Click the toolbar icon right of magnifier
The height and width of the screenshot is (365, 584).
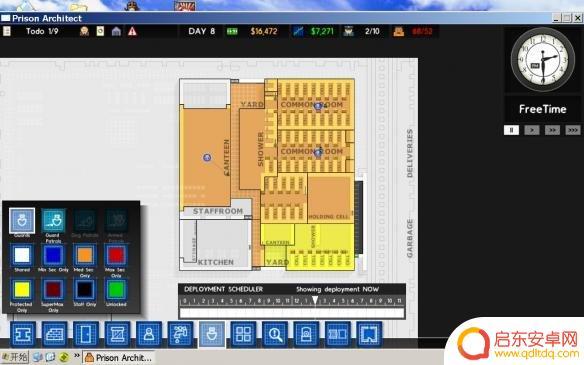pyautogui.click(x=306, y=334)
